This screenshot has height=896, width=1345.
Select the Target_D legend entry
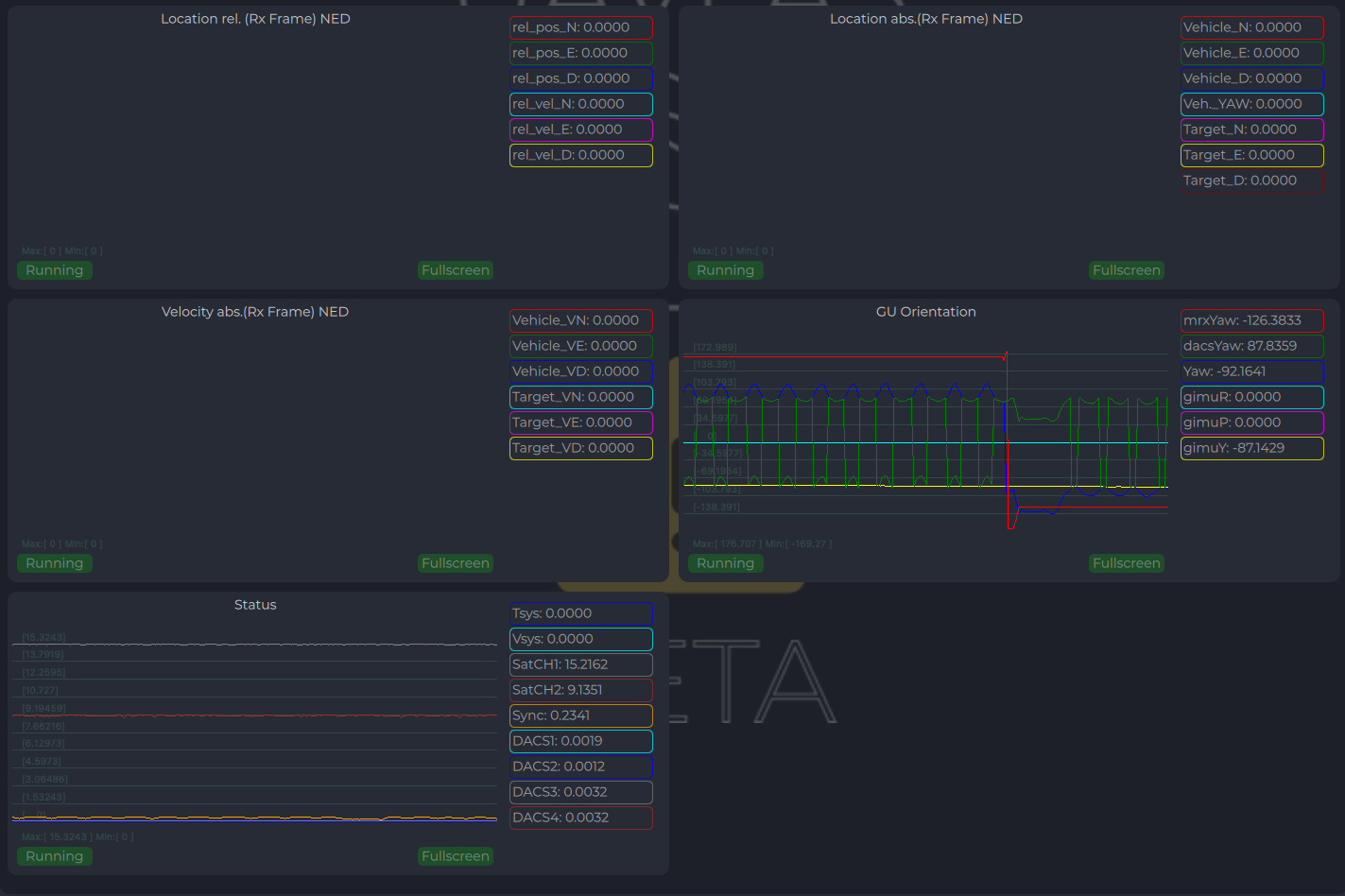1252,181
